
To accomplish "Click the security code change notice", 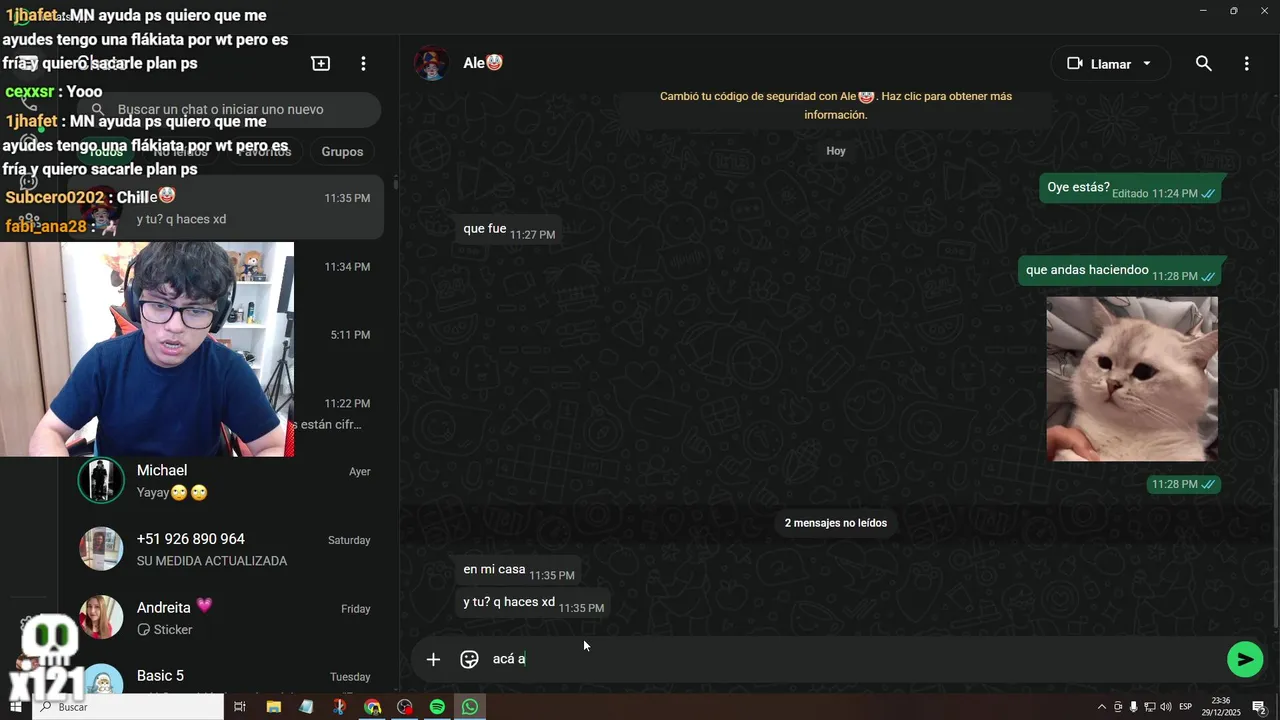I will (x=836, y=105).
